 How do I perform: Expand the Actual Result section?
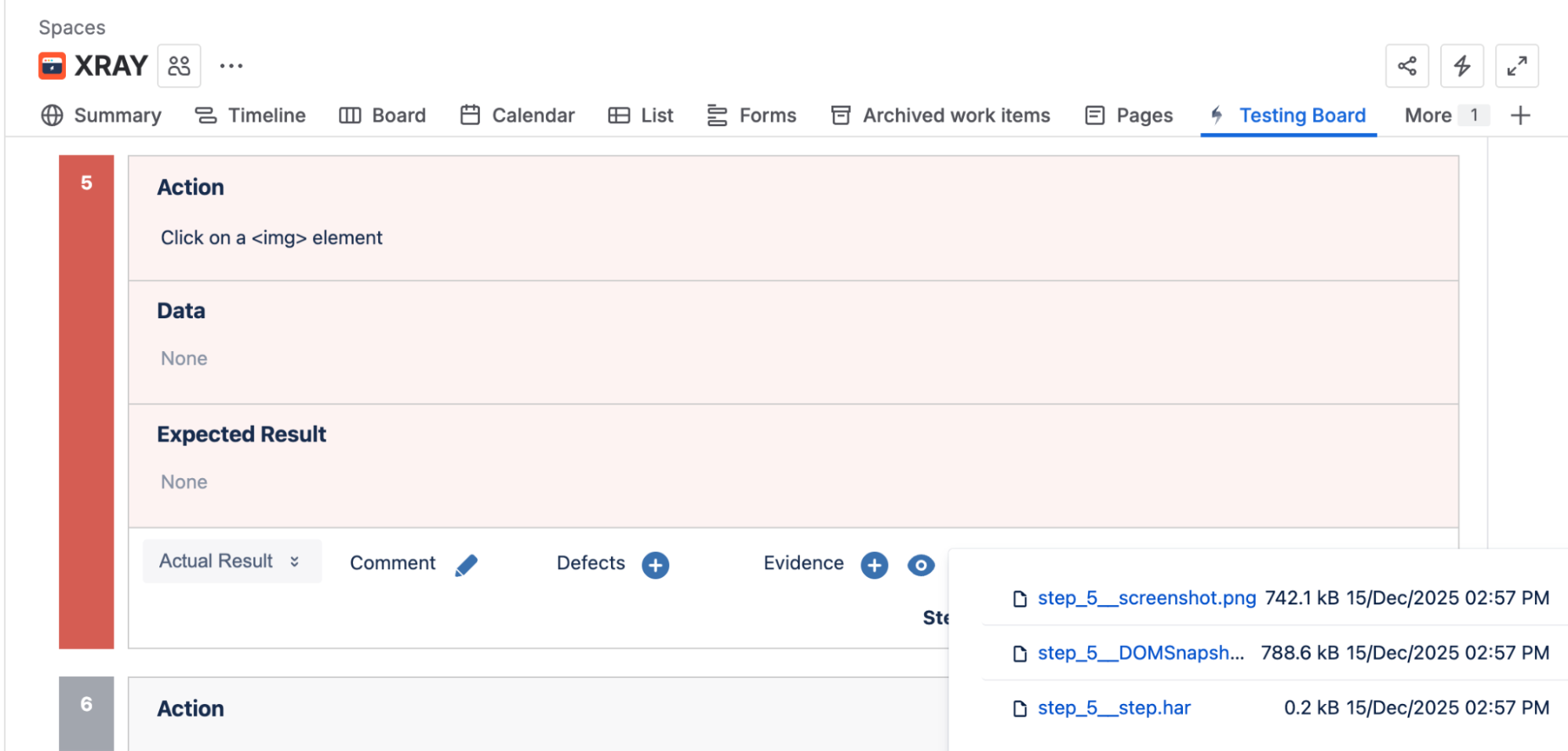(x=231, y=561)
